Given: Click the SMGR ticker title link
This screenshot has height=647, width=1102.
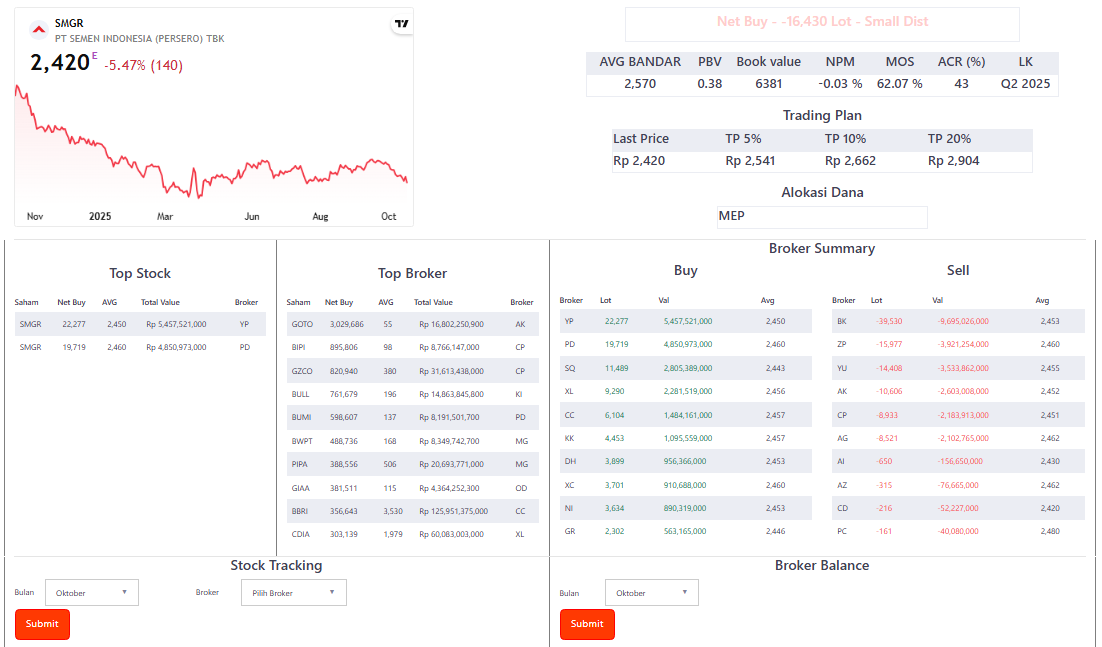Looking at the screenshot, I should [69, 23].
